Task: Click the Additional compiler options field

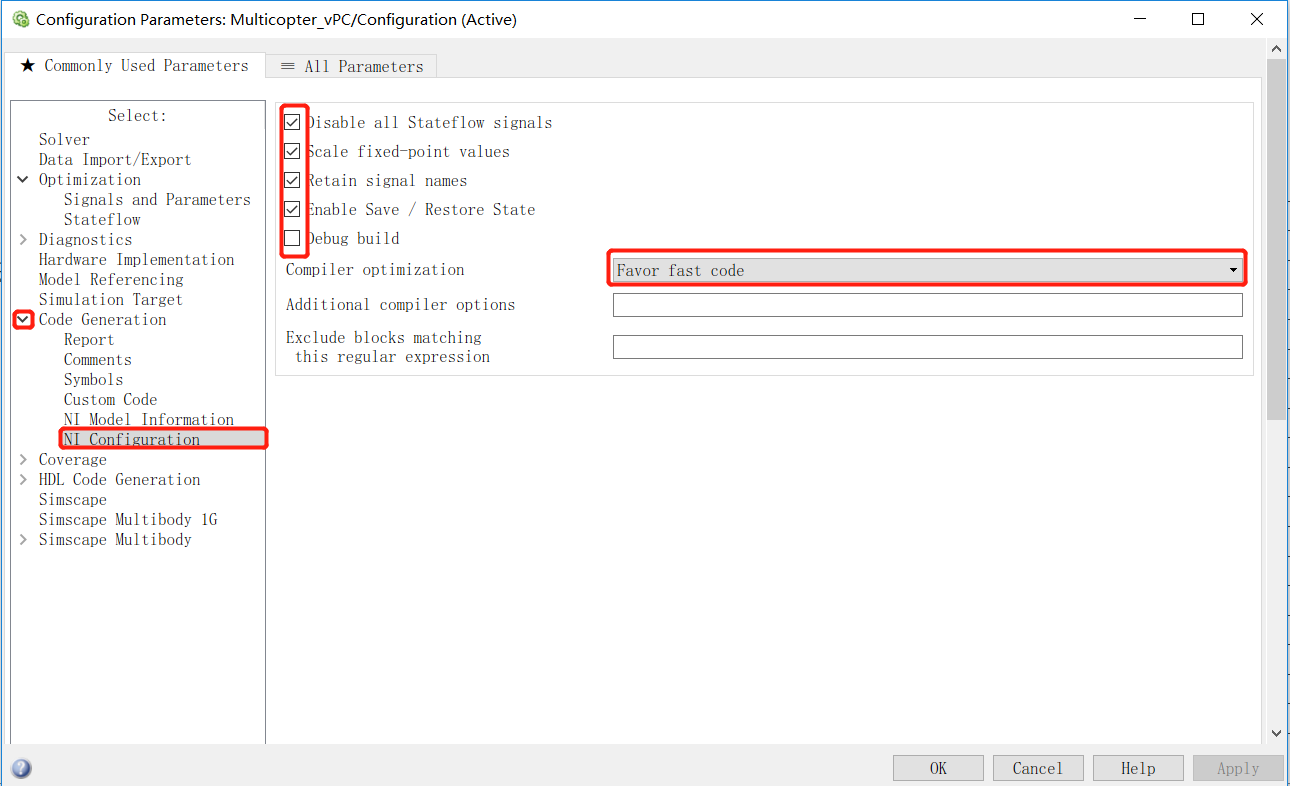Action: [927, 305]
